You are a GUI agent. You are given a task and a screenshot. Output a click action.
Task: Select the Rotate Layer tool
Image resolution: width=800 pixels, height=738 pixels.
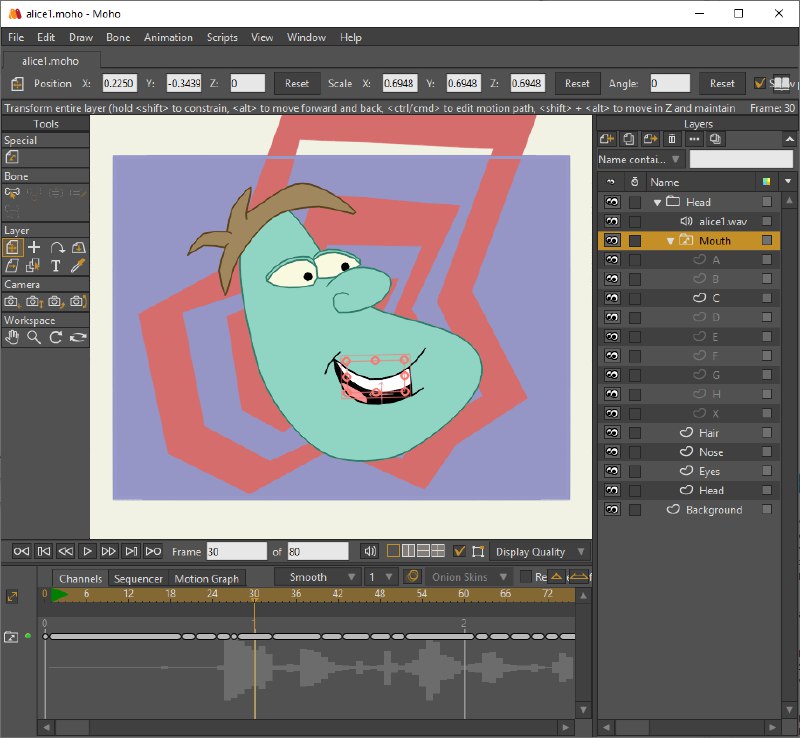pyautogui.click(x=57, y=248)
